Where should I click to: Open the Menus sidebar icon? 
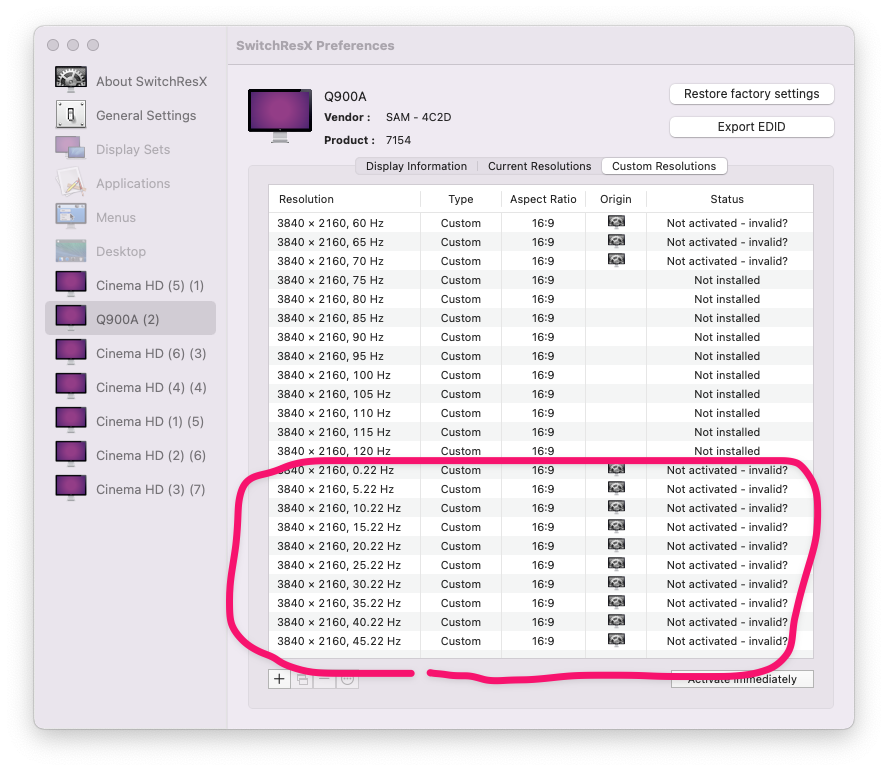[71, 216]
